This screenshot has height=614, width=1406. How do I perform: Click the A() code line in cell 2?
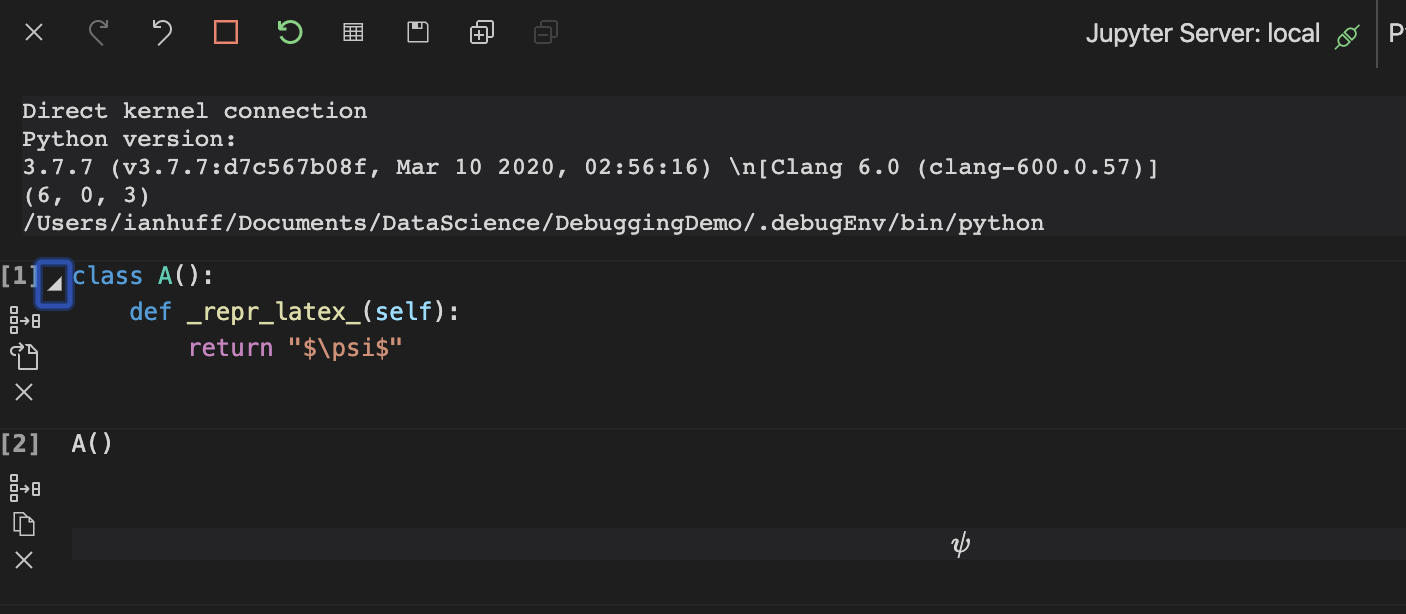[x=91, y=443]
